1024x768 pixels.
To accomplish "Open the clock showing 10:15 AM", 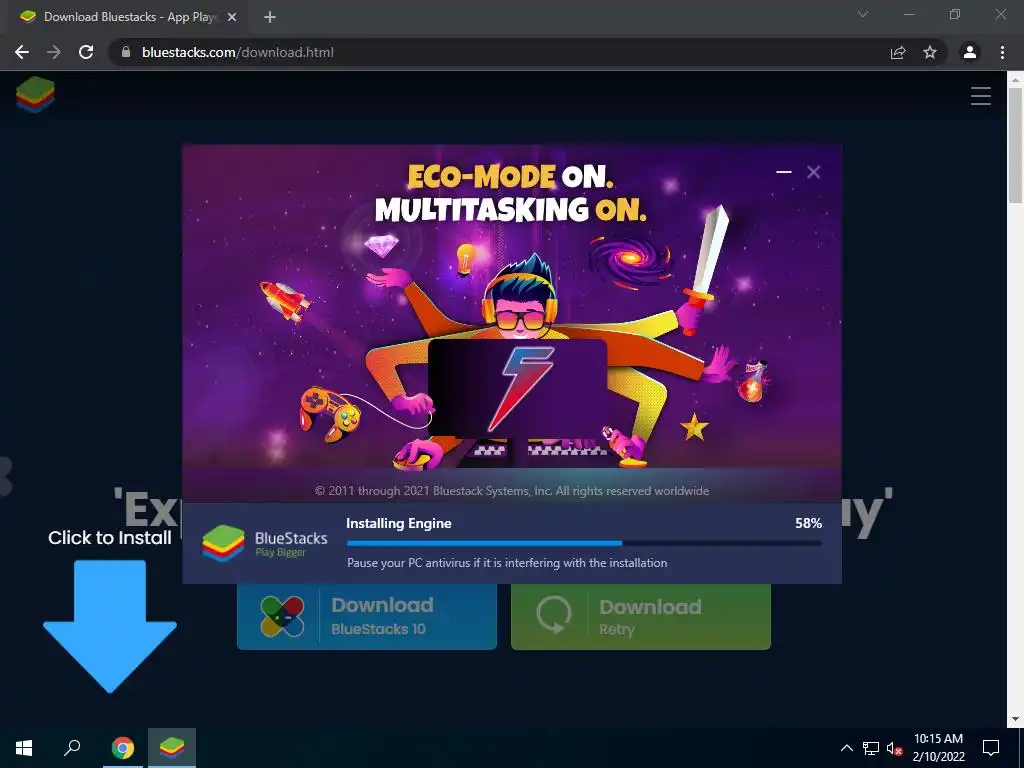I will click(x=938, y=748).
